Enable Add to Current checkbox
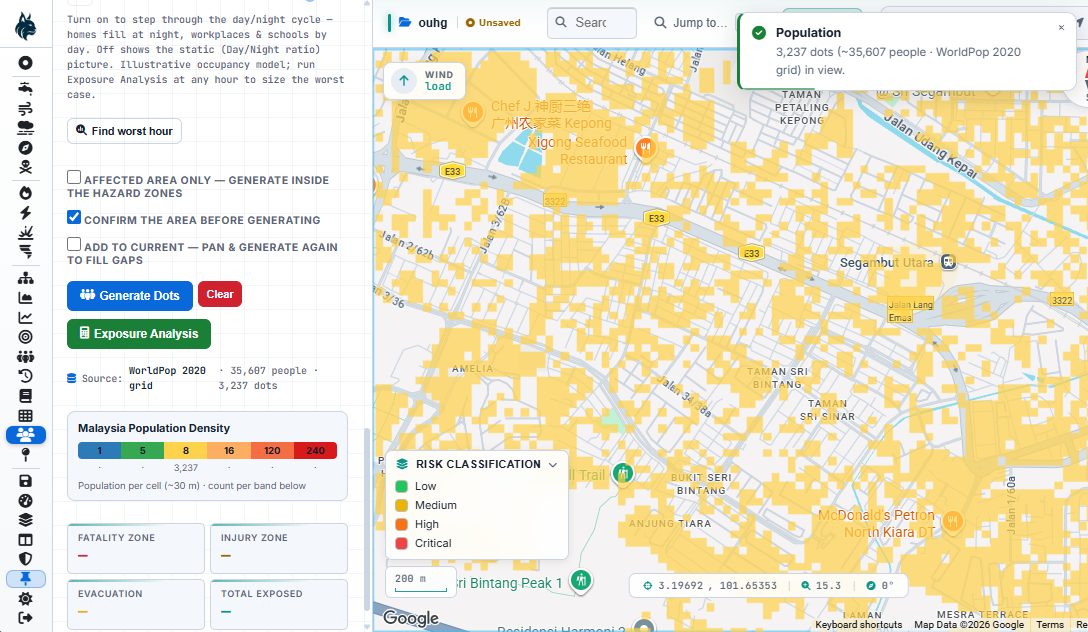 click(x=74, y=244)
